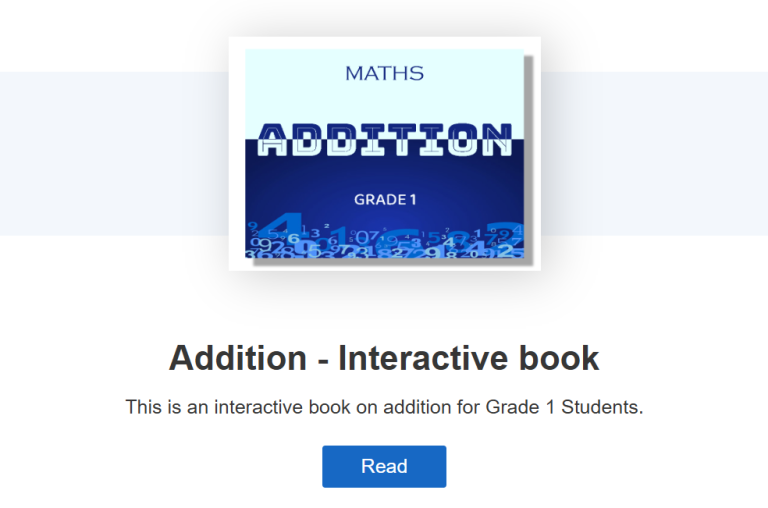Click the word 'Interactive' in the heading
The height and width of the screenshot is (508, 768).
(x=424, y=358)
